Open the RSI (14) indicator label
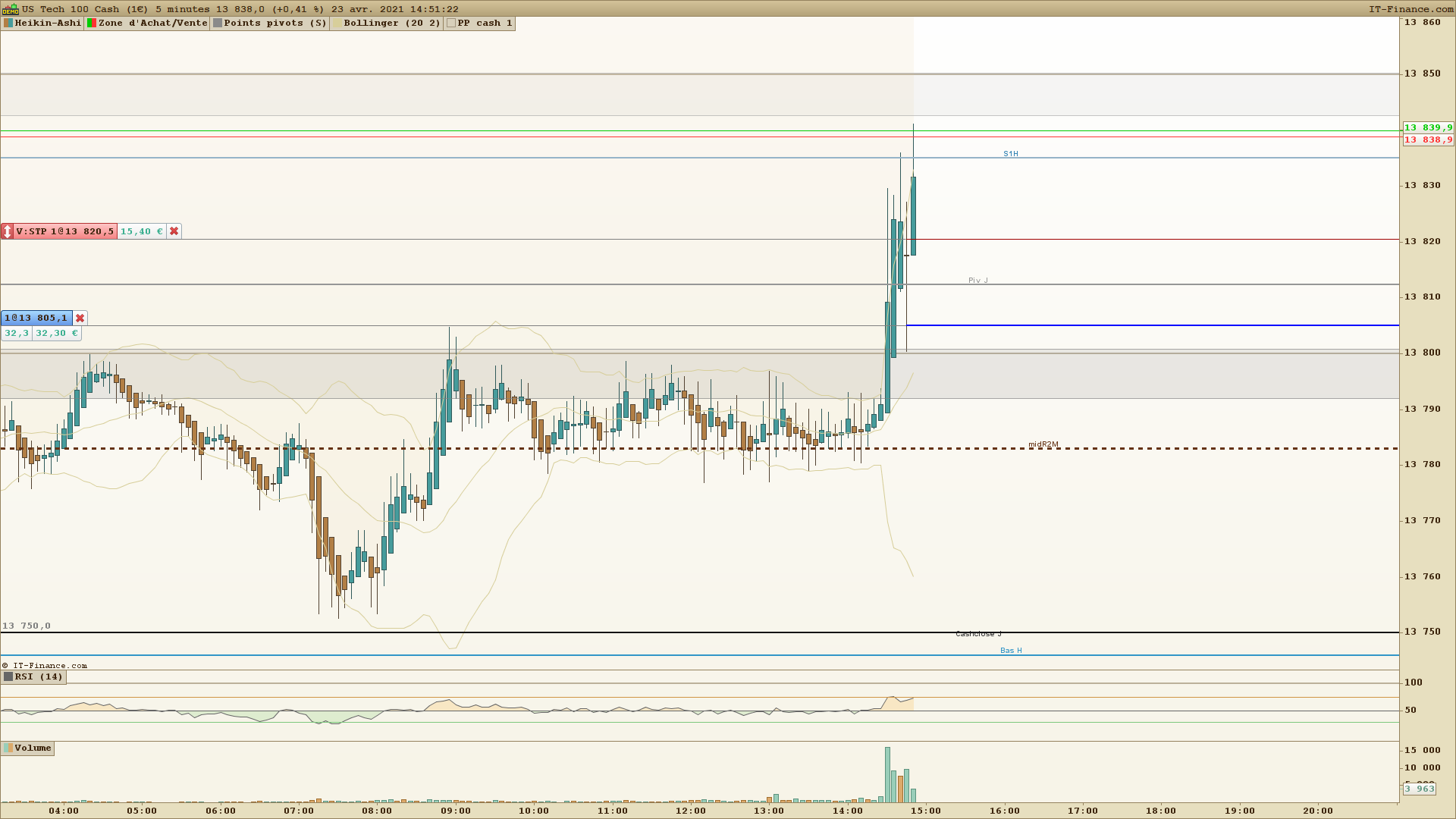The height and width of the screenshot is (819, 1456). tap(39, 676)
